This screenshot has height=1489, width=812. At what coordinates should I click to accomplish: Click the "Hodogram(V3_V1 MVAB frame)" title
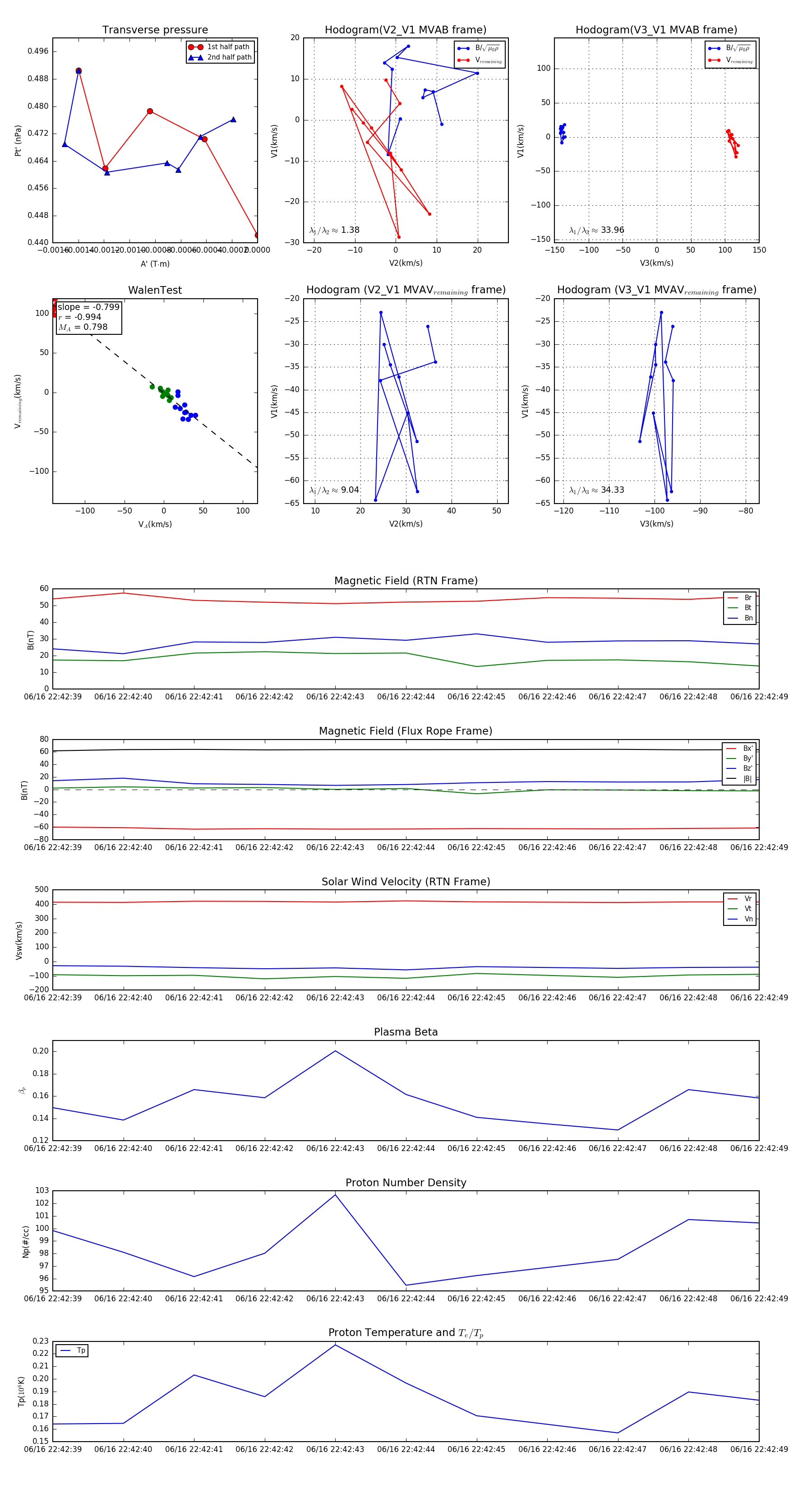pyautogui.click(x=656, y=30)
